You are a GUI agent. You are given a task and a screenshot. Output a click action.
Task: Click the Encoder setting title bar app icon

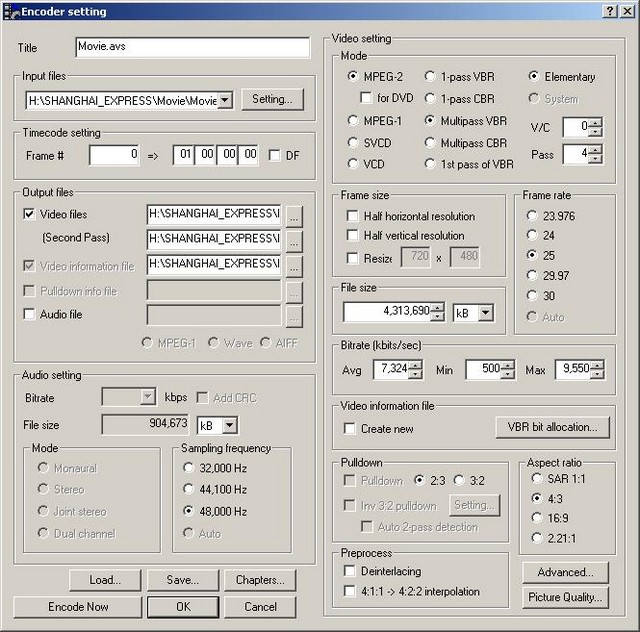click(11, 12)
